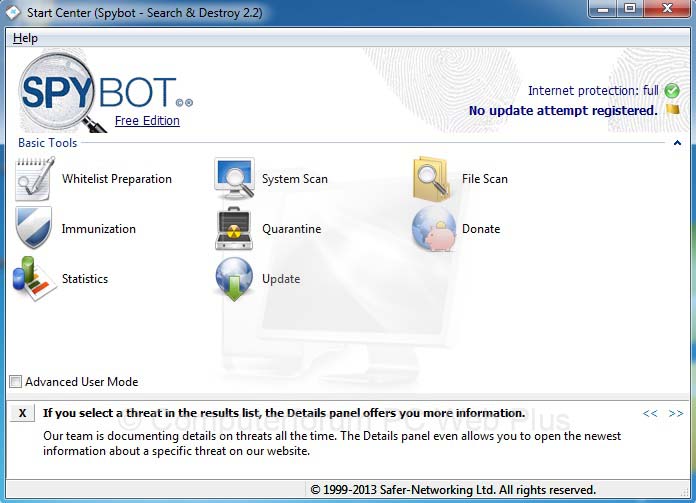Click the Safer-Networking copyright status bar text
The image size is (696, 503).
453,490
